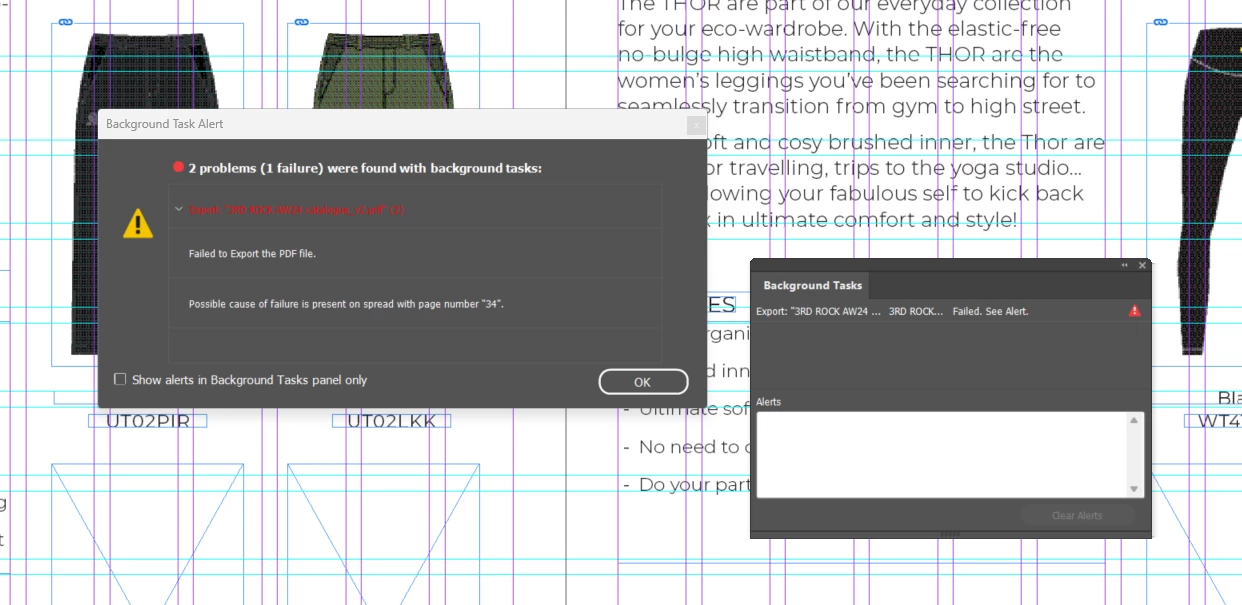The height and width of the screenshot is (605, 1242).
Task: Click the UT02PIR product code text frame
Action: 148,421
